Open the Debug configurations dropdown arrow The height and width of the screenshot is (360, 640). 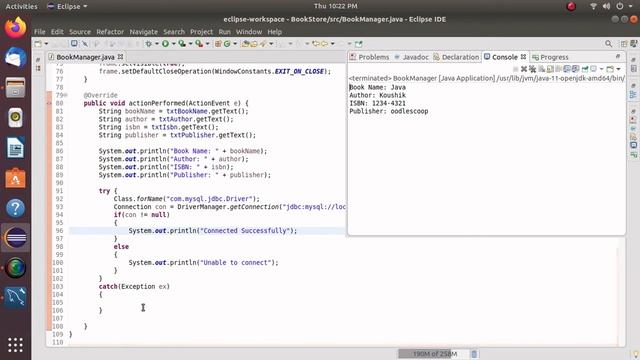tap(157, 44)
